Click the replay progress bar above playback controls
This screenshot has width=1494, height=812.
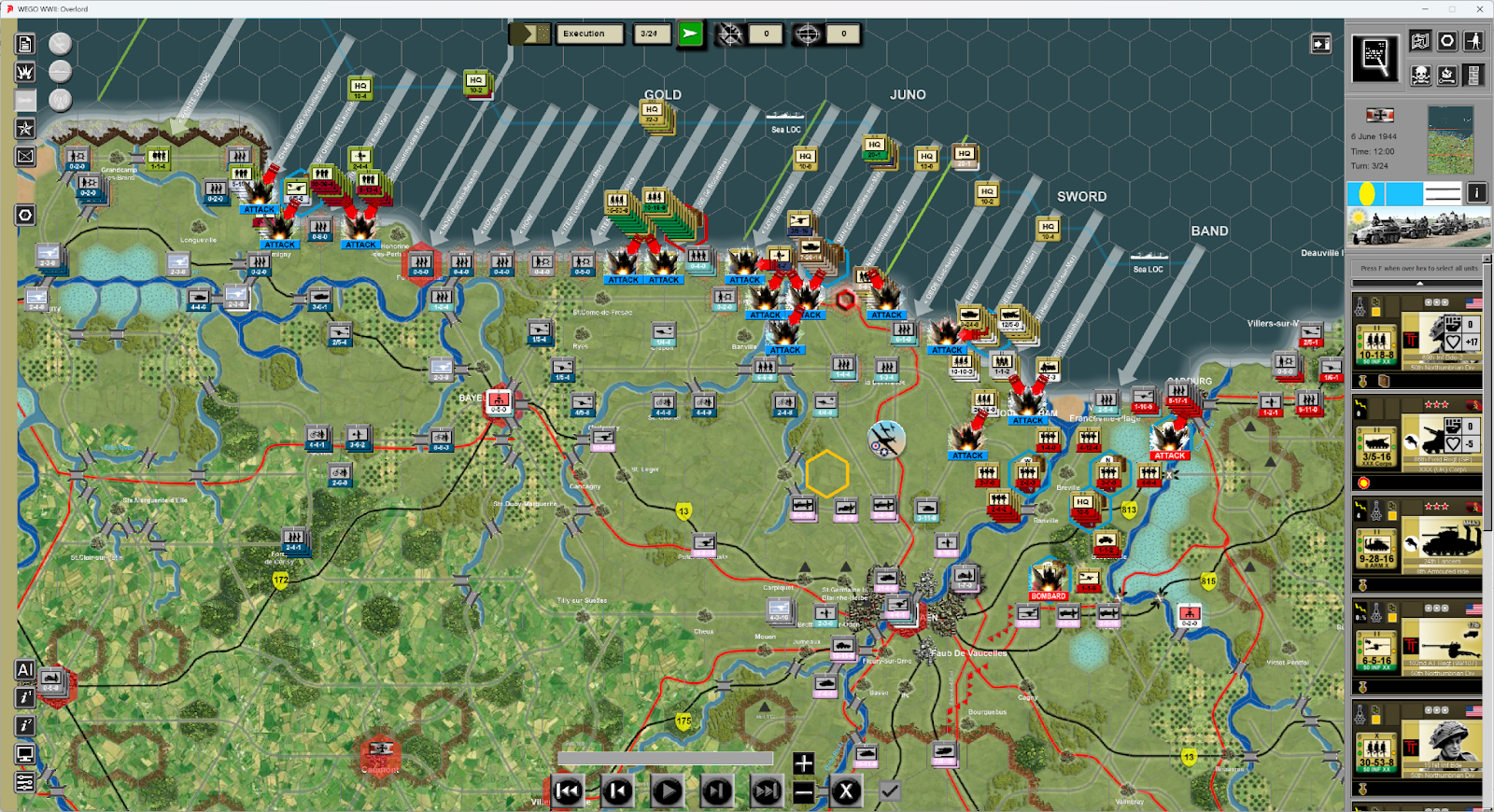point(665,758)
